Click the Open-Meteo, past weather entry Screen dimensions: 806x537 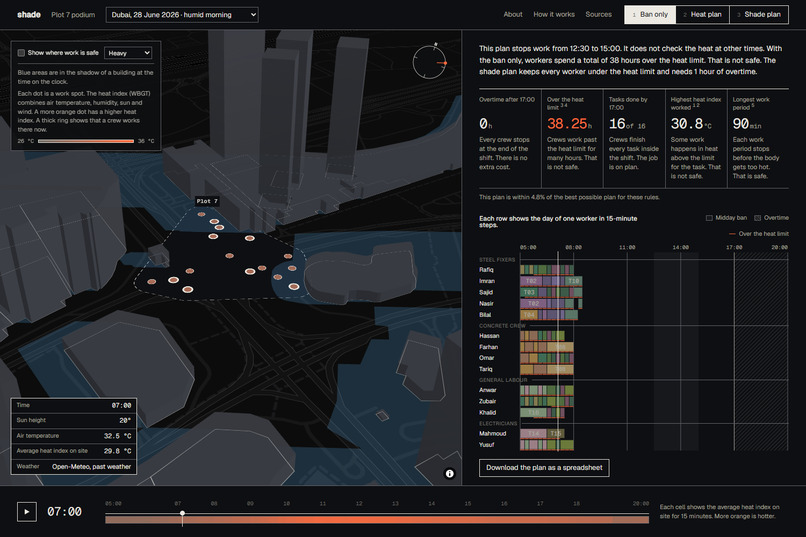point(74,467)
